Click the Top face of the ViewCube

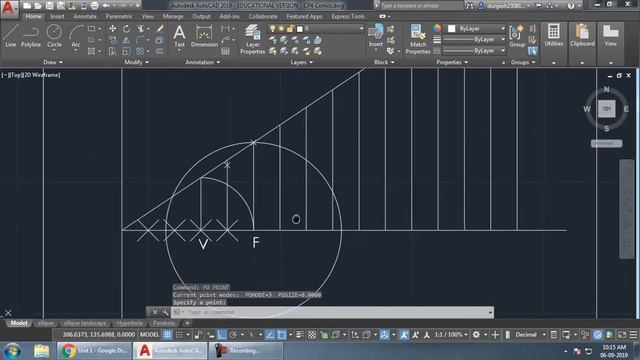click(x=607, y=109)
